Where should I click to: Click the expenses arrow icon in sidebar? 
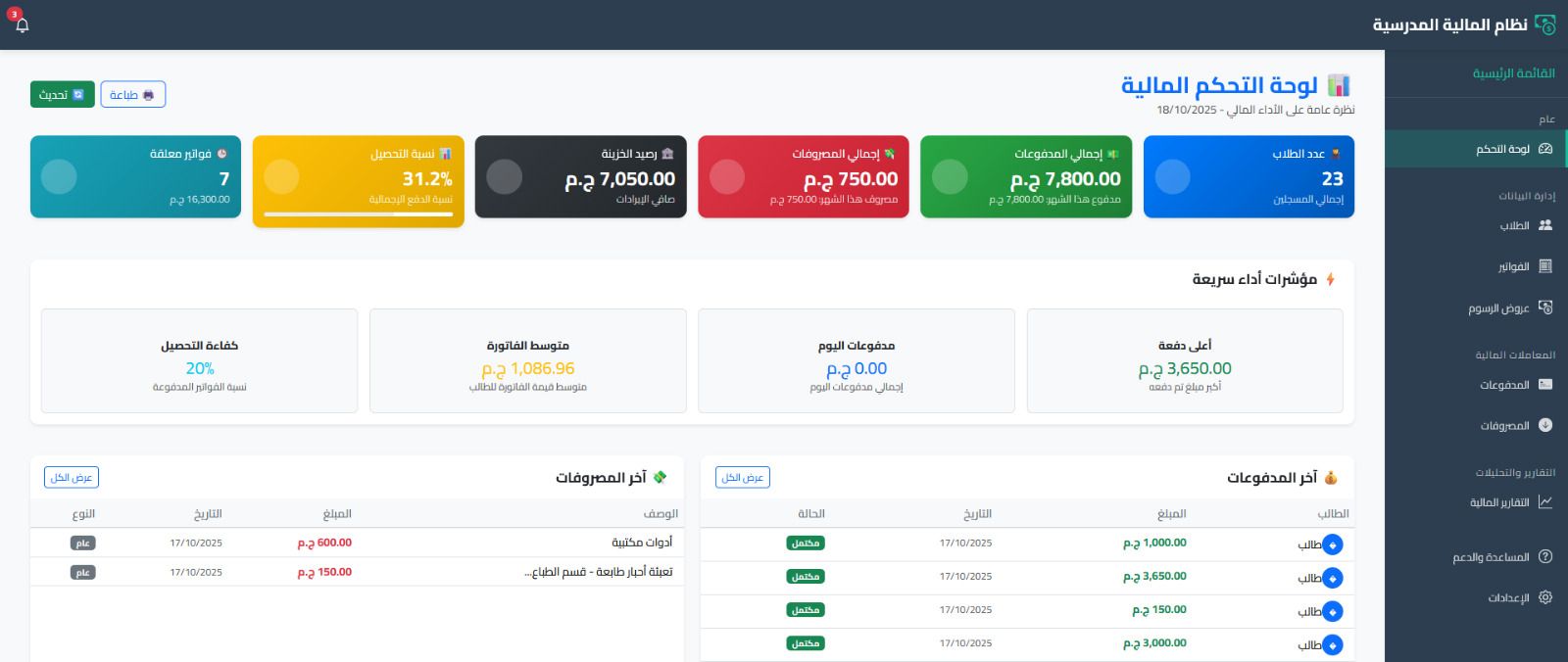coord(1545,425)
